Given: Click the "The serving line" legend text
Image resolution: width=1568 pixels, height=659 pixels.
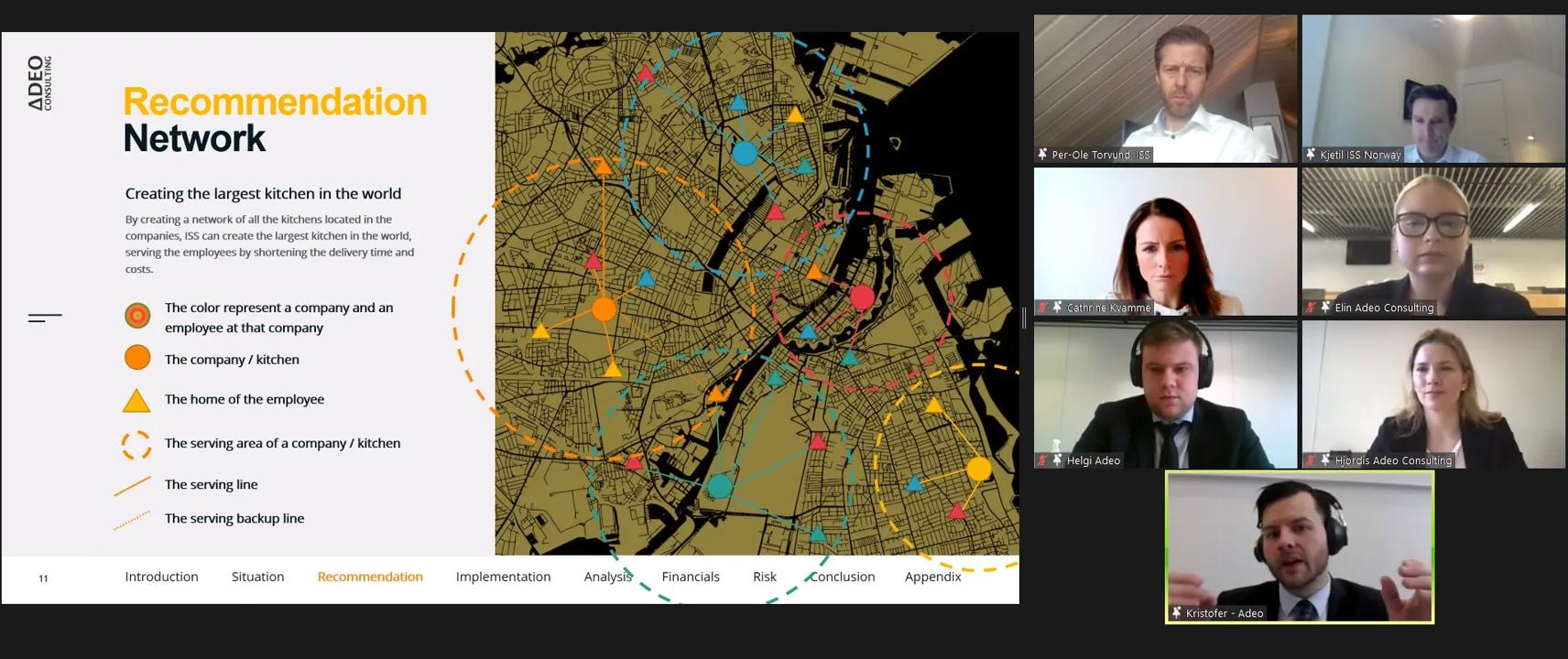Looking at the screenshot, I should tap(212, 484).
